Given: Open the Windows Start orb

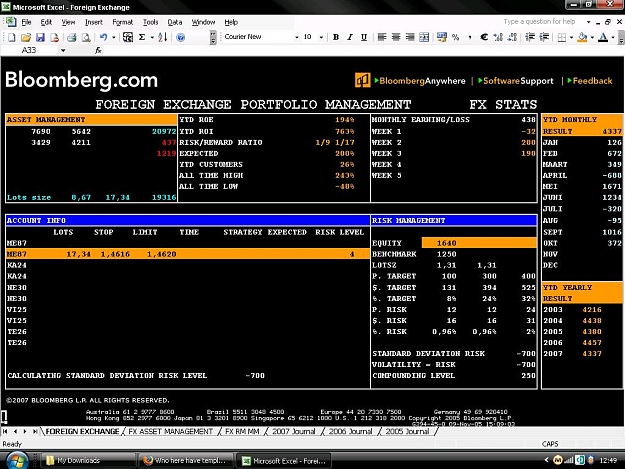Looking at the screenshot, I should [x=17, y=461].
